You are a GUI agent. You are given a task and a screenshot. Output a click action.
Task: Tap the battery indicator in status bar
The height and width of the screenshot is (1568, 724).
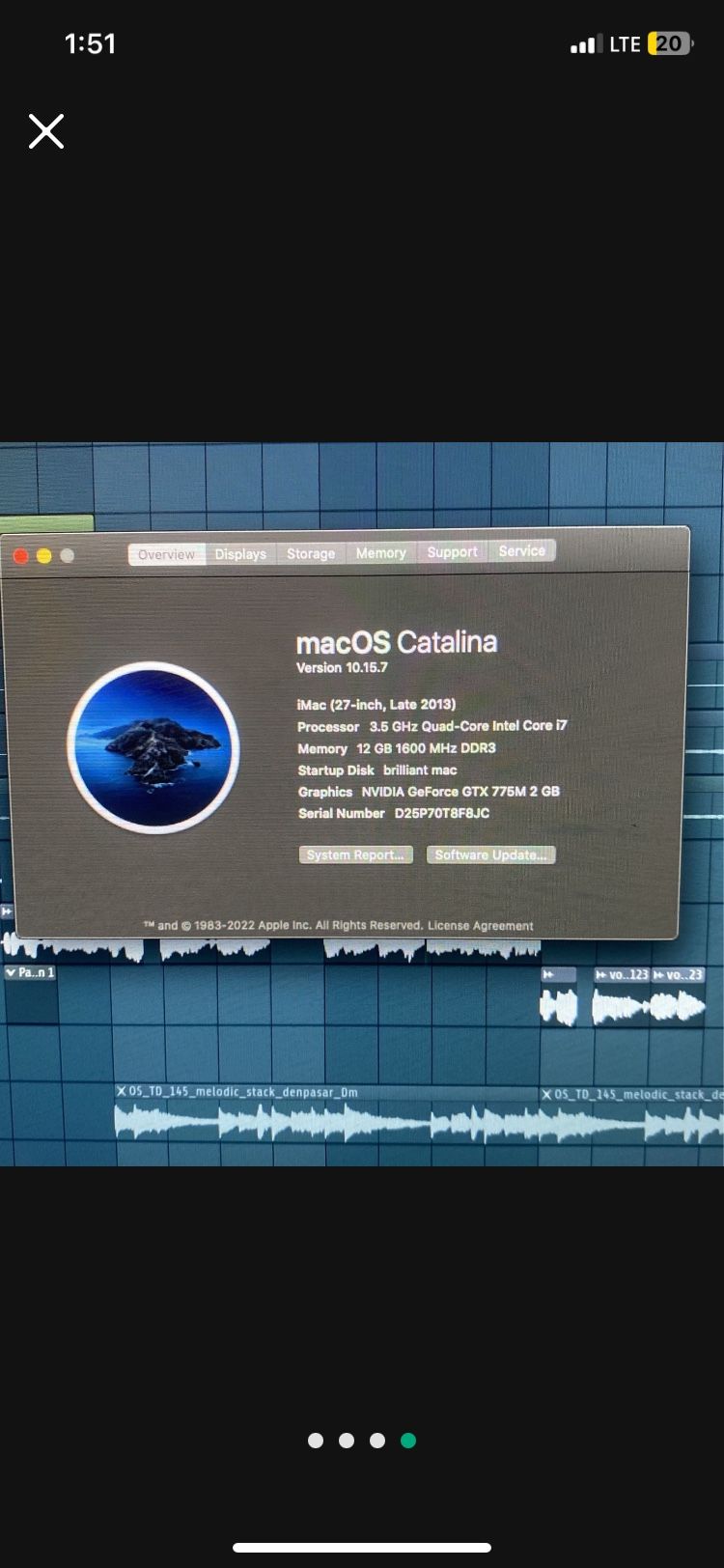click(671, 43)
